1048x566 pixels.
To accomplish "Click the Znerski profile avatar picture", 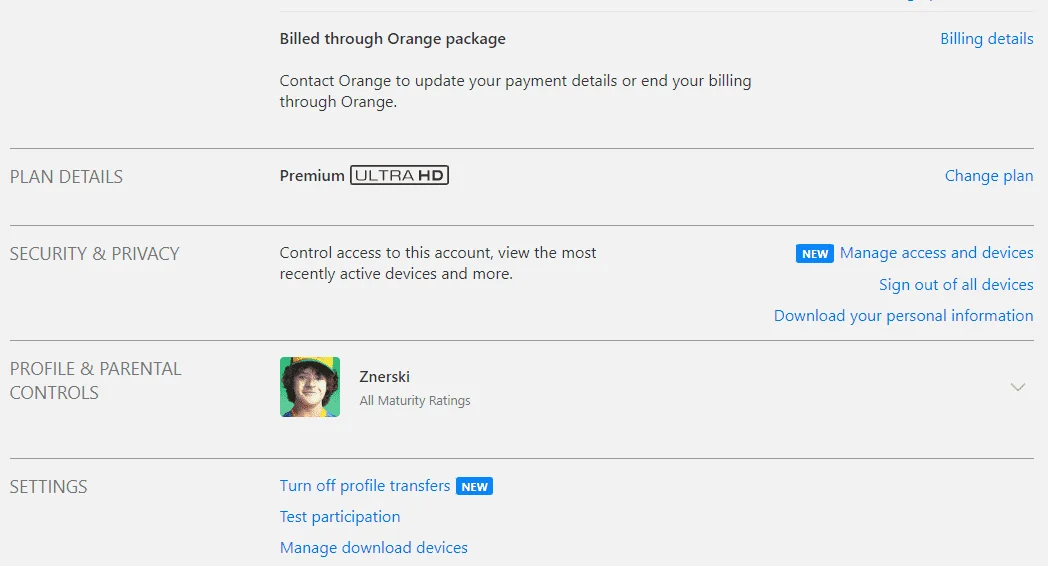I will coord(309,387).
